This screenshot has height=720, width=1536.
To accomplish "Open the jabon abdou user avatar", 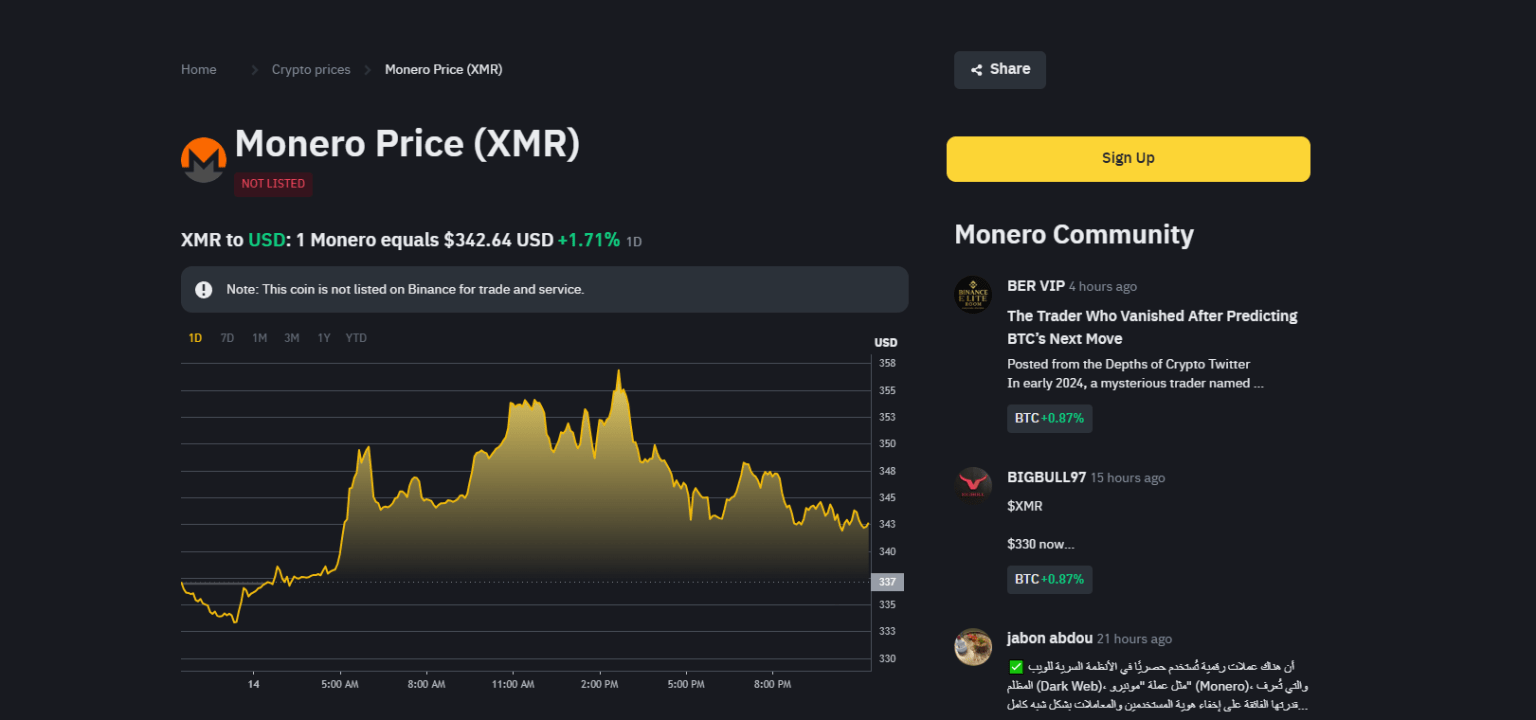I will point(973,647).
